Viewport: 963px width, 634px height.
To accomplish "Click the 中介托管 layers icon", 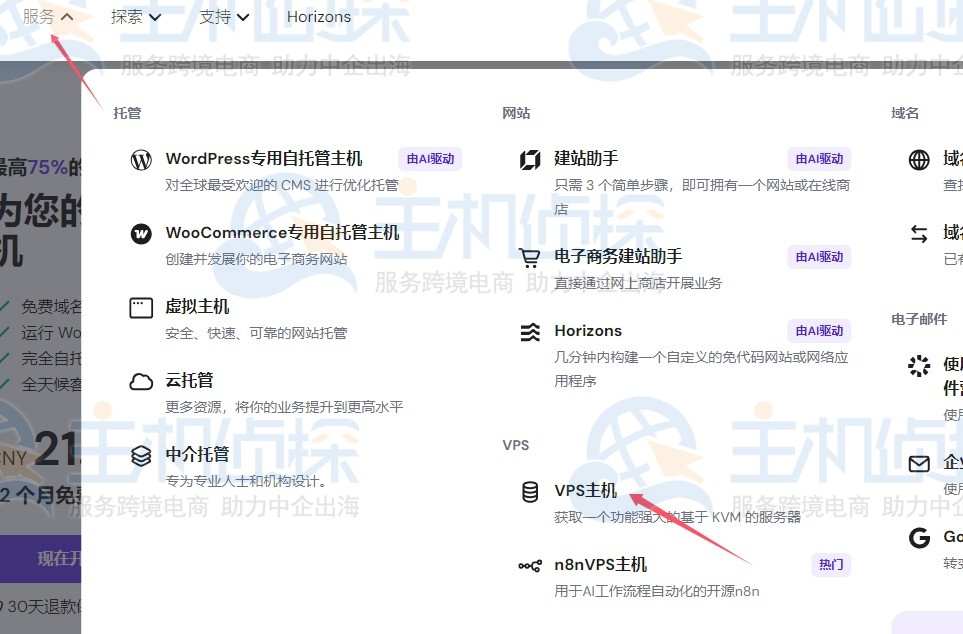I will point(141,456).
